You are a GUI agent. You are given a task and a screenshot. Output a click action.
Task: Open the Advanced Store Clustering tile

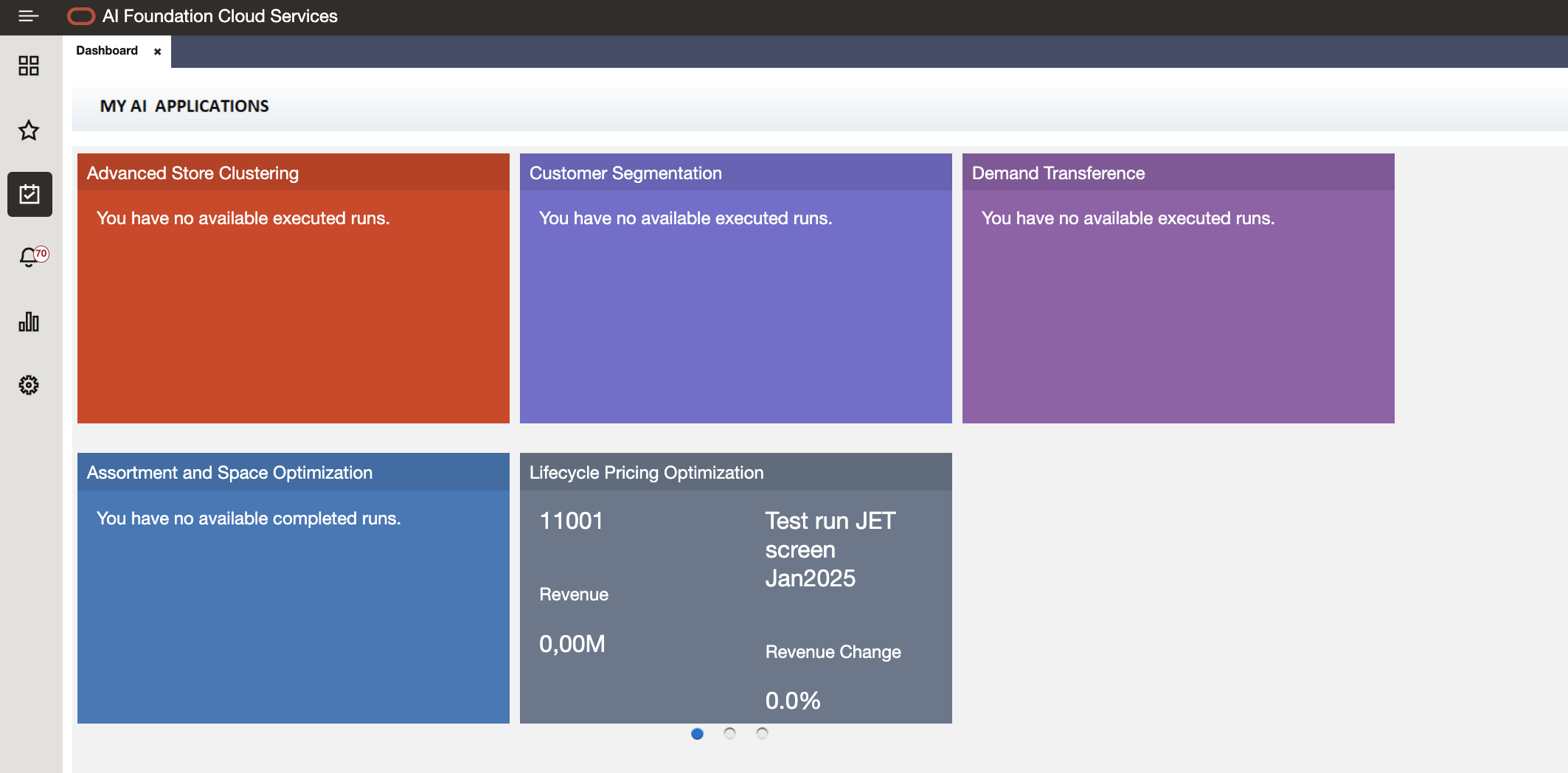click(294, 288)
